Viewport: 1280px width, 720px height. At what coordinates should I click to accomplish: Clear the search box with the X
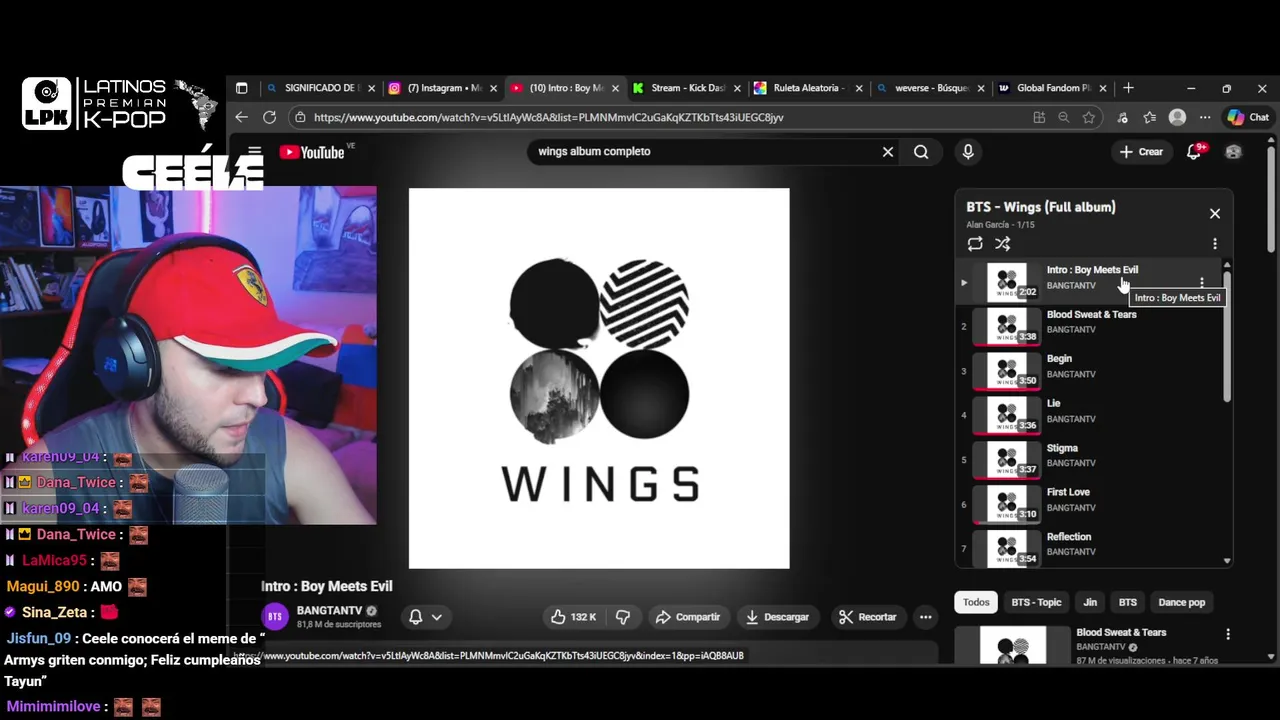pyautogui.click(x=887, y=152)
